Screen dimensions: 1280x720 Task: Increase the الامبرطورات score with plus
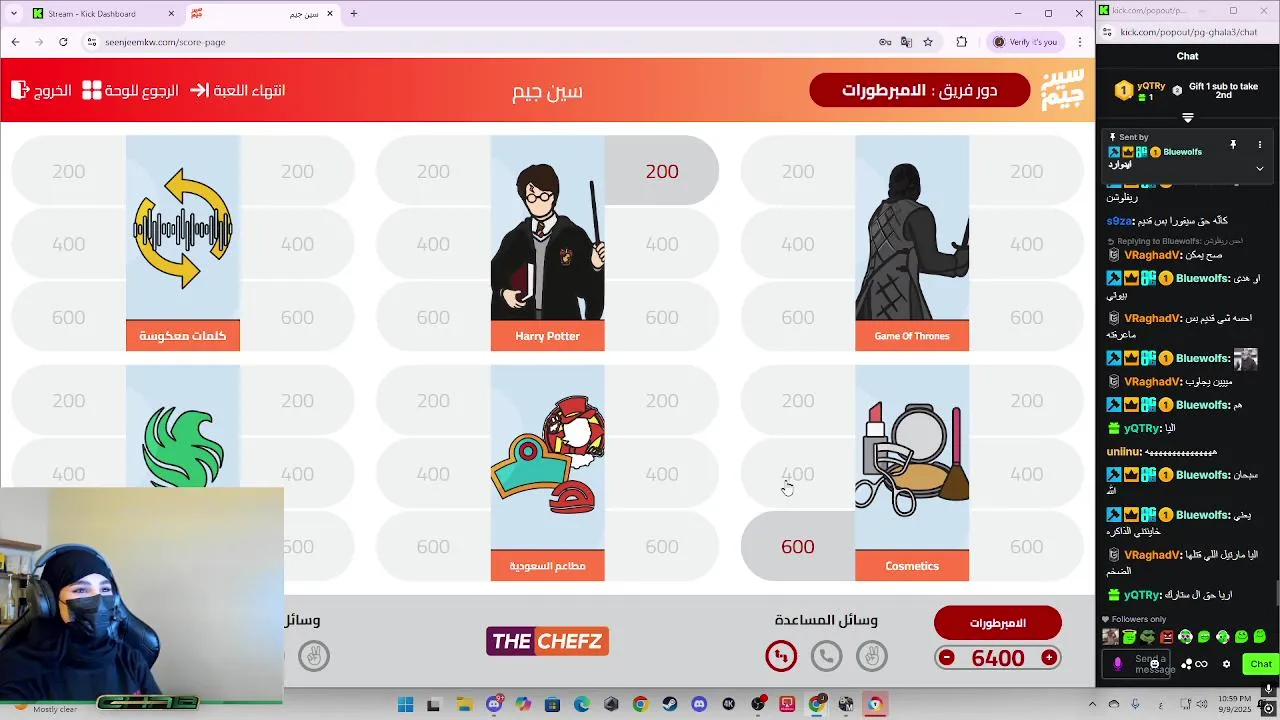1049,657
